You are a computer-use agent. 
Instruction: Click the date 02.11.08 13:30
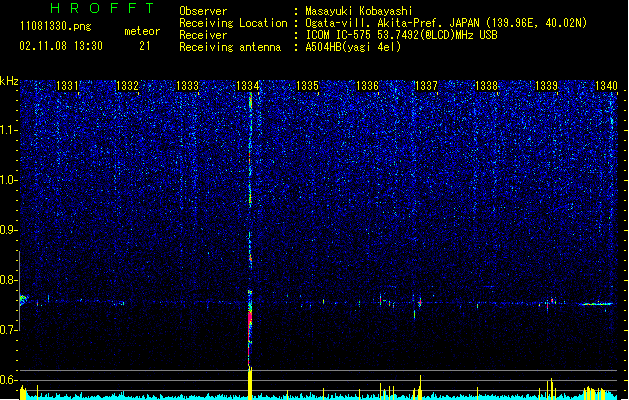click(x=61, y=46)
